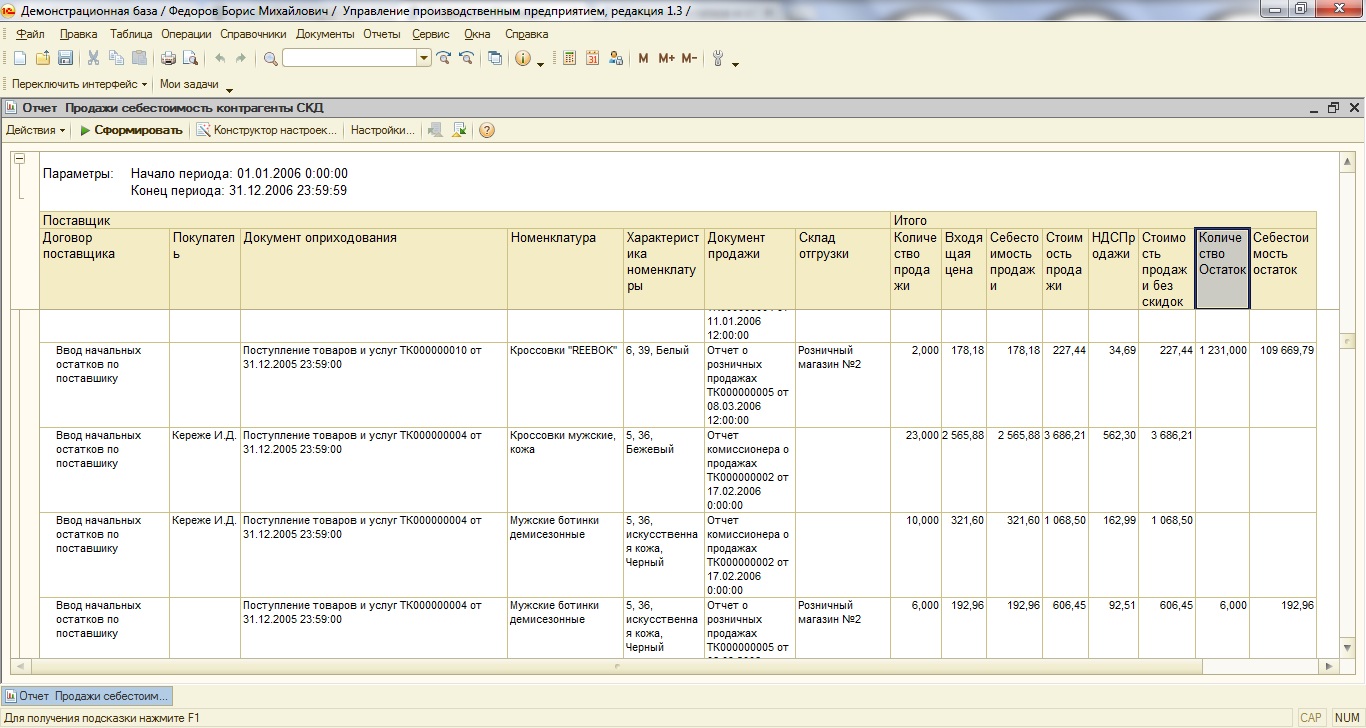Collapse the report parameters group toggle
Image resolution: width=1366 pixels, height=728 pixels.
click(19, 158)
